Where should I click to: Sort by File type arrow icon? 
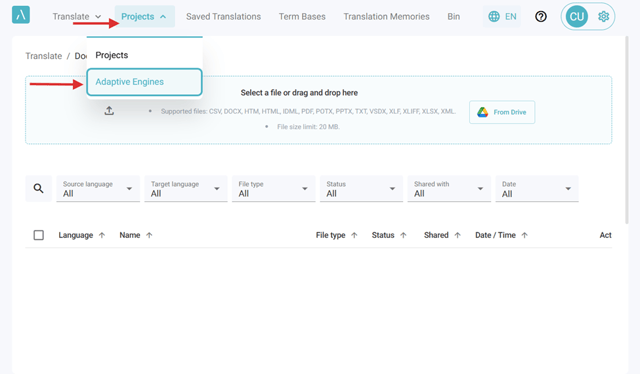(354, 235)
